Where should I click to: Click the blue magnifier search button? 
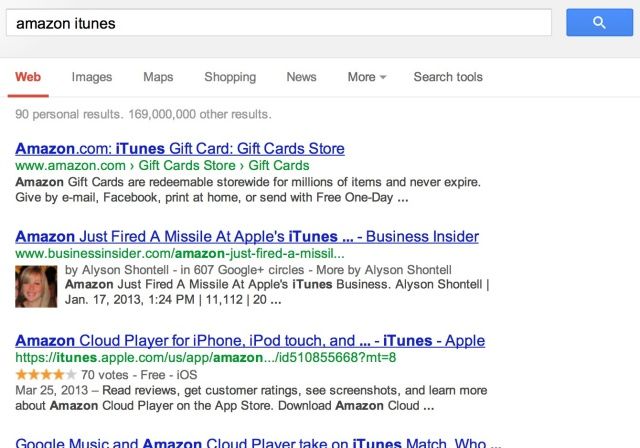pyautogui.click(x=599, y=22)
